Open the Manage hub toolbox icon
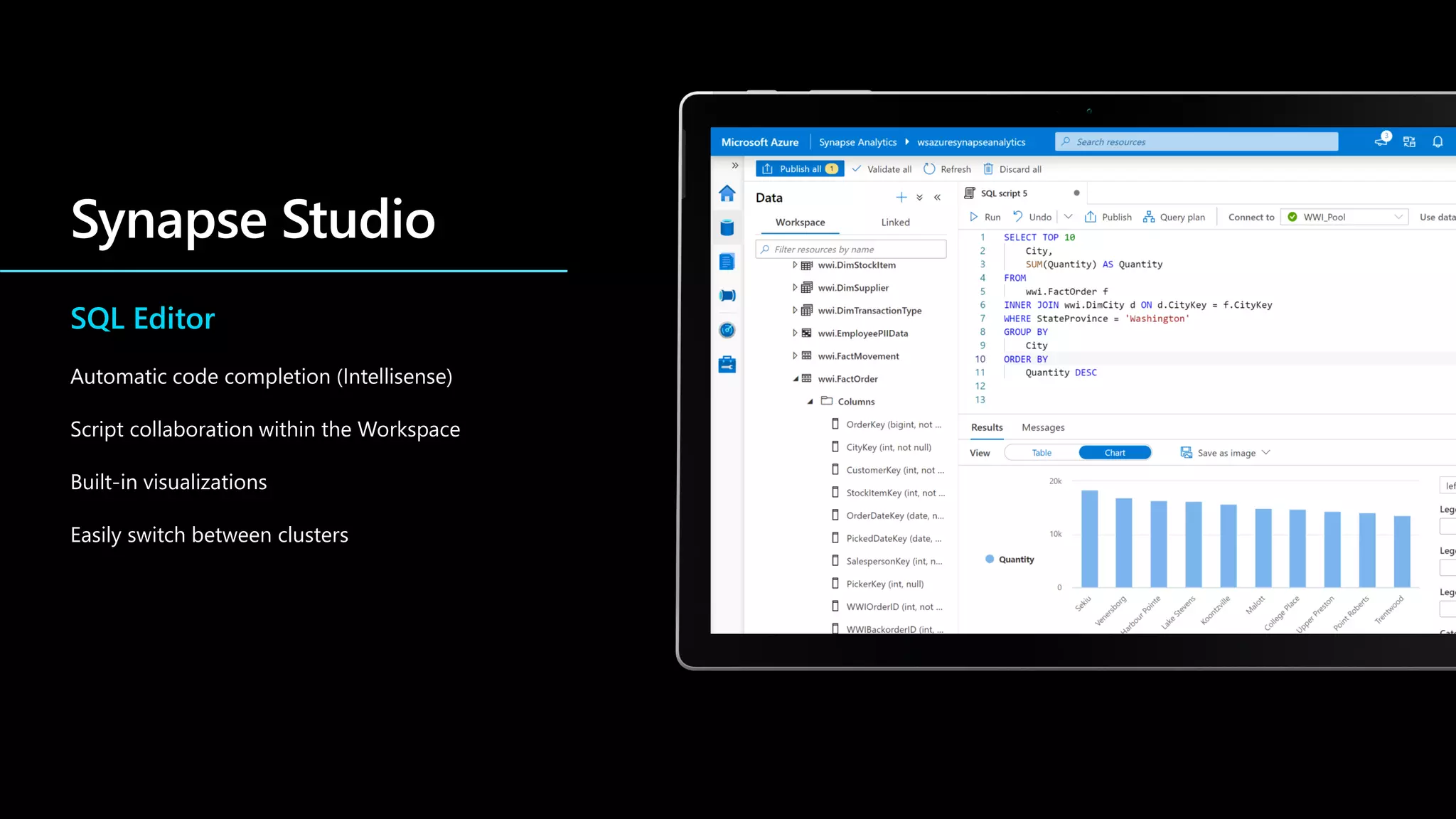1456x819 pixels. click(727, 365)
